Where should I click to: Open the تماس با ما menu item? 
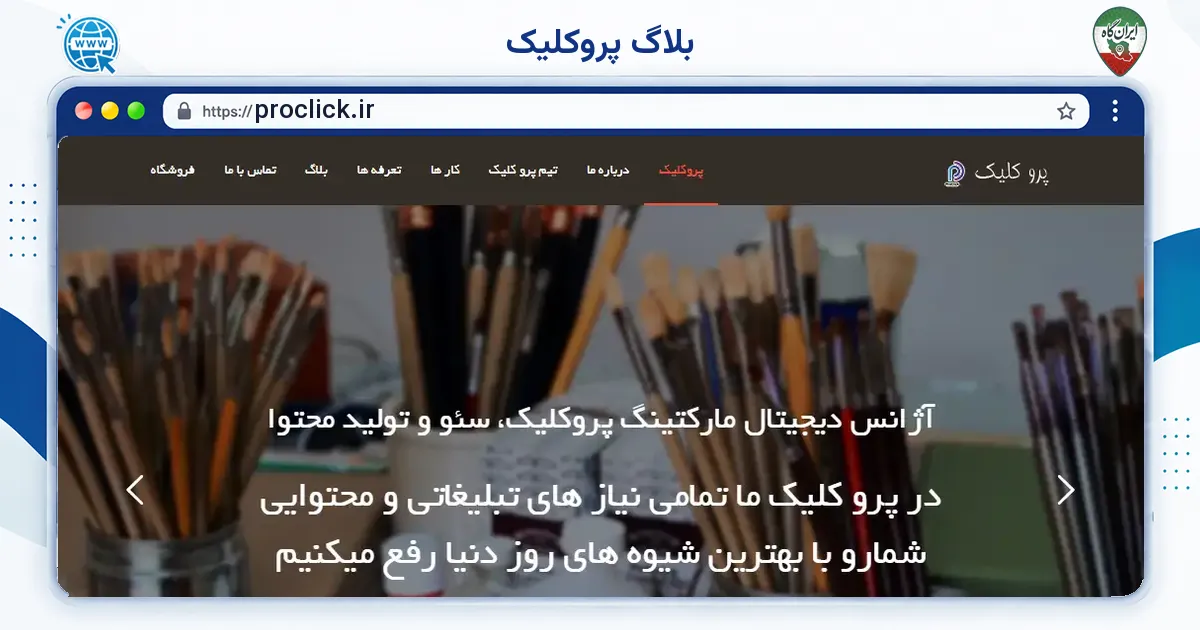[x=250, y=171]
